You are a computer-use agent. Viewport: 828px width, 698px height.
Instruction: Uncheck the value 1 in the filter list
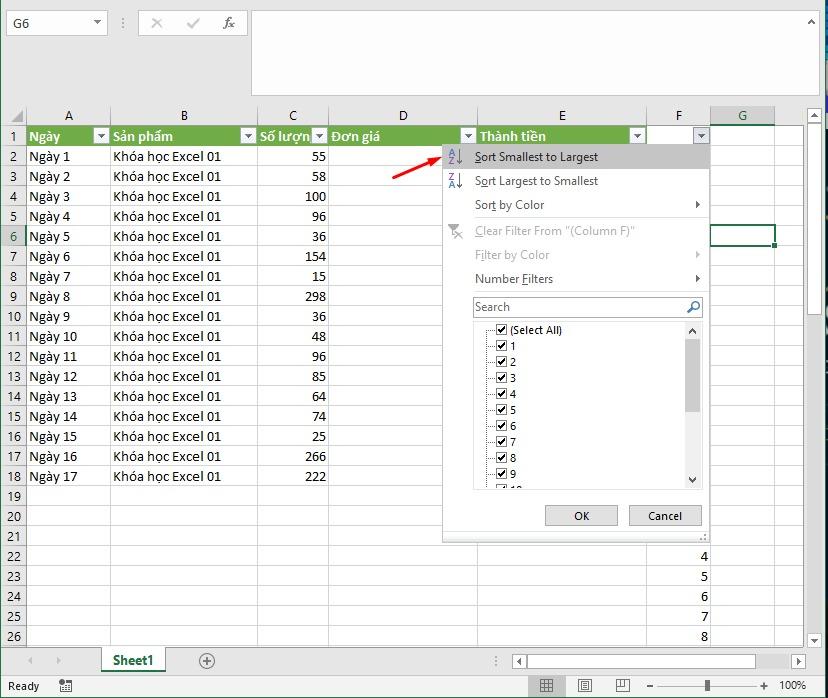coord(501,345)
